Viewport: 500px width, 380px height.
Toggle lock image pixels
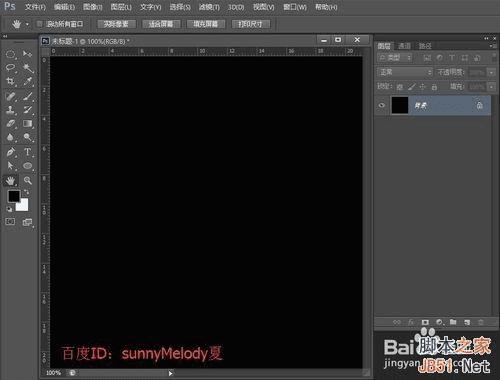pyautogui.click(x=412, y=87)
